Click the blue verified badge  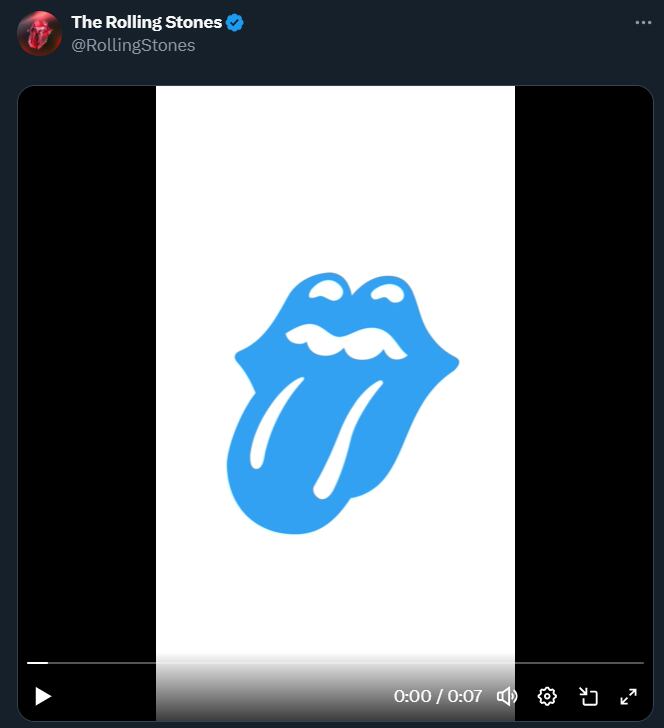coord(235,23)
